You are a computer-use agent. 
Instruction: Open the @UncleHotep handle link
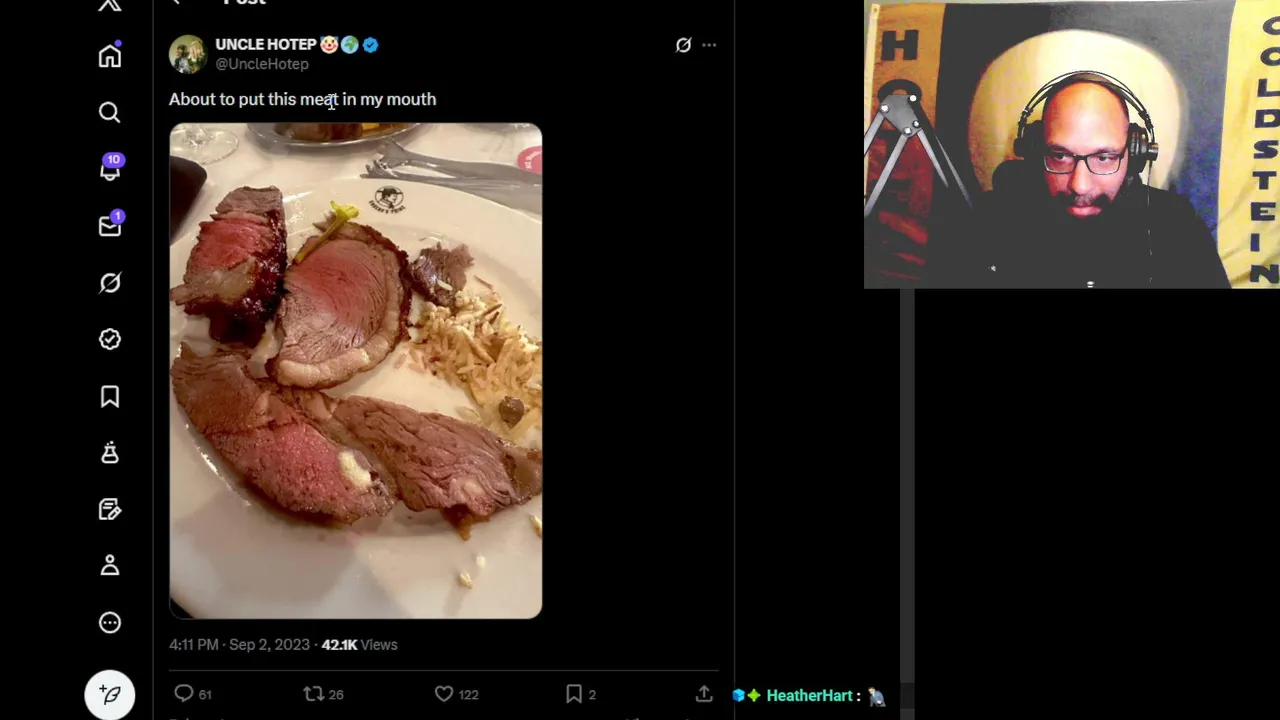coord(262,64)
